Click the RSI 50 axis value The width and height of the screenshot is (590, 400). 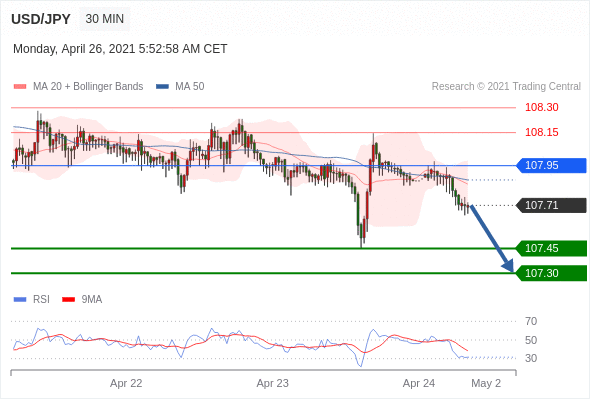[531, 340]
